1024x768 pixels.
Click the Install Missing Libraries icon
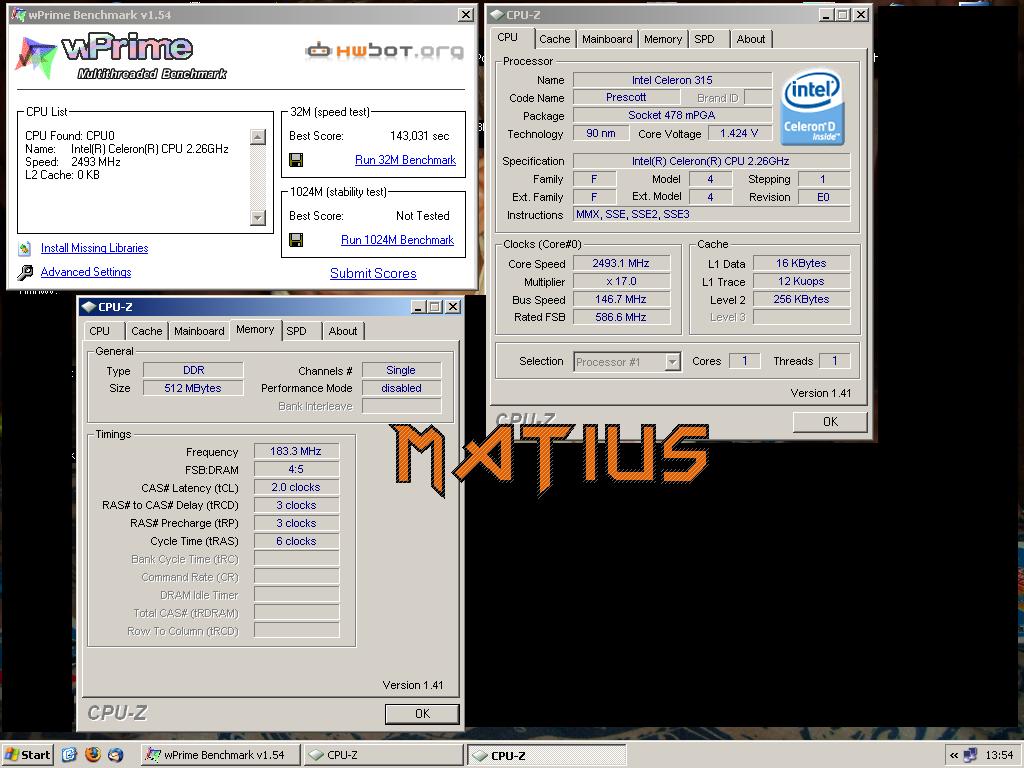pyautogui.click(x=25, y=248)
